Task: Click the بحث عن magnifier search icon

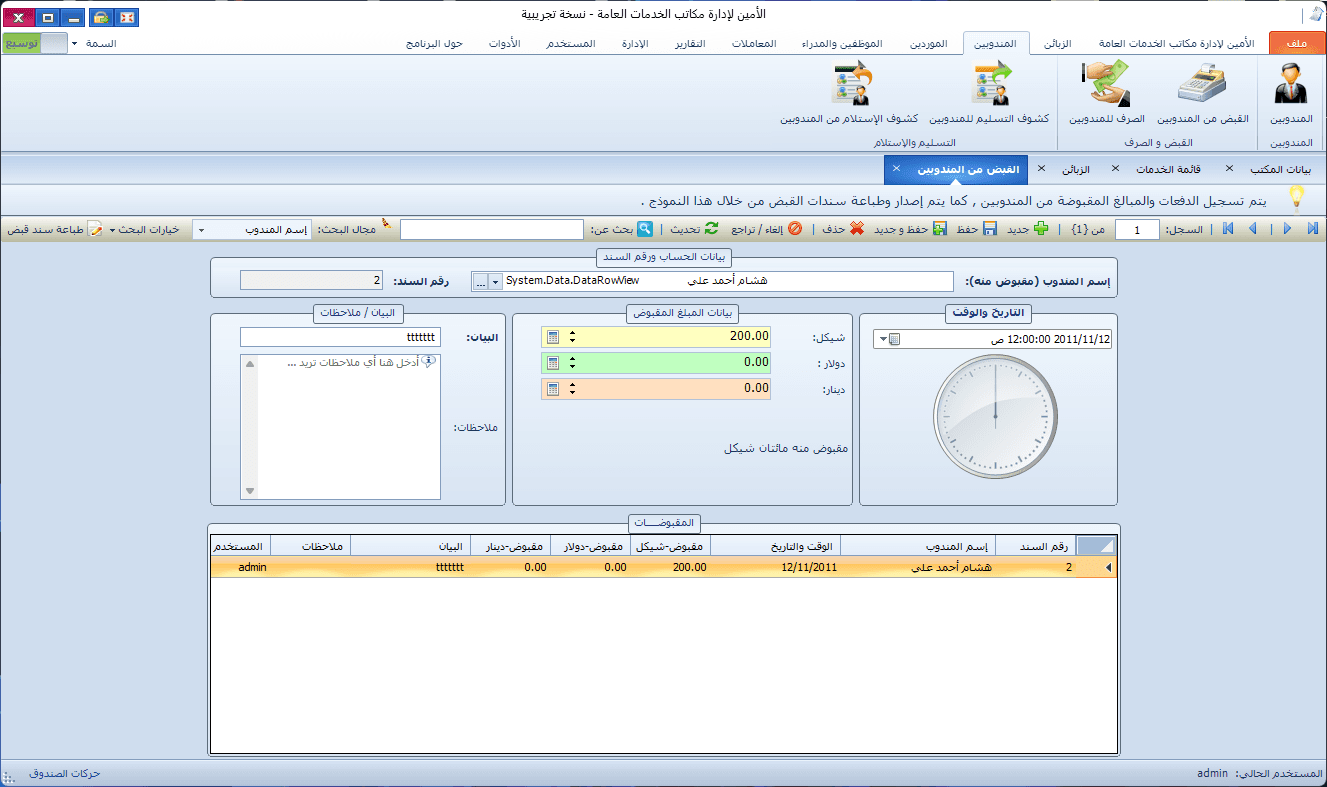Action: (645, 229)
